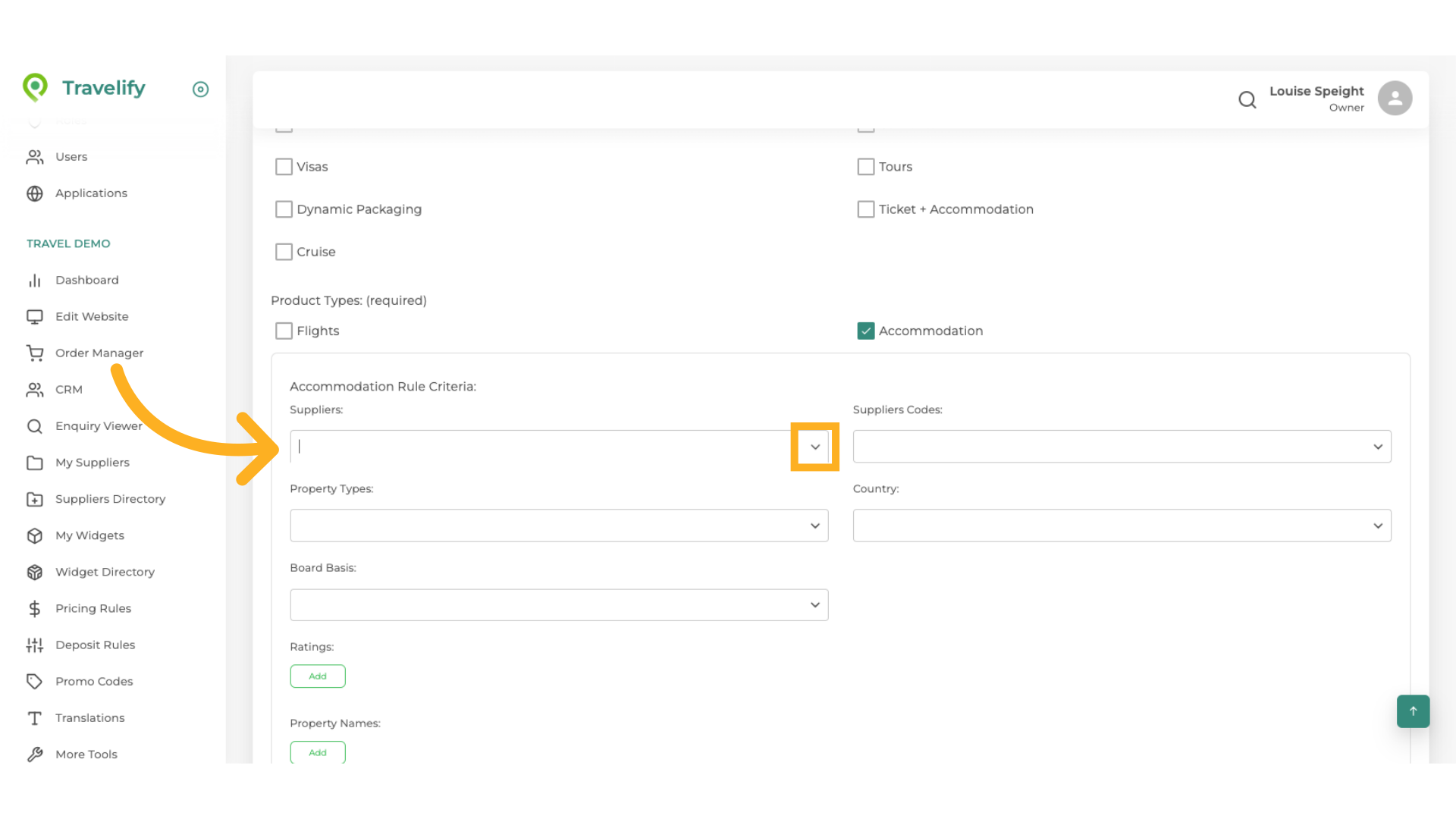Open the user avatar profile icon

point(1395,99)
